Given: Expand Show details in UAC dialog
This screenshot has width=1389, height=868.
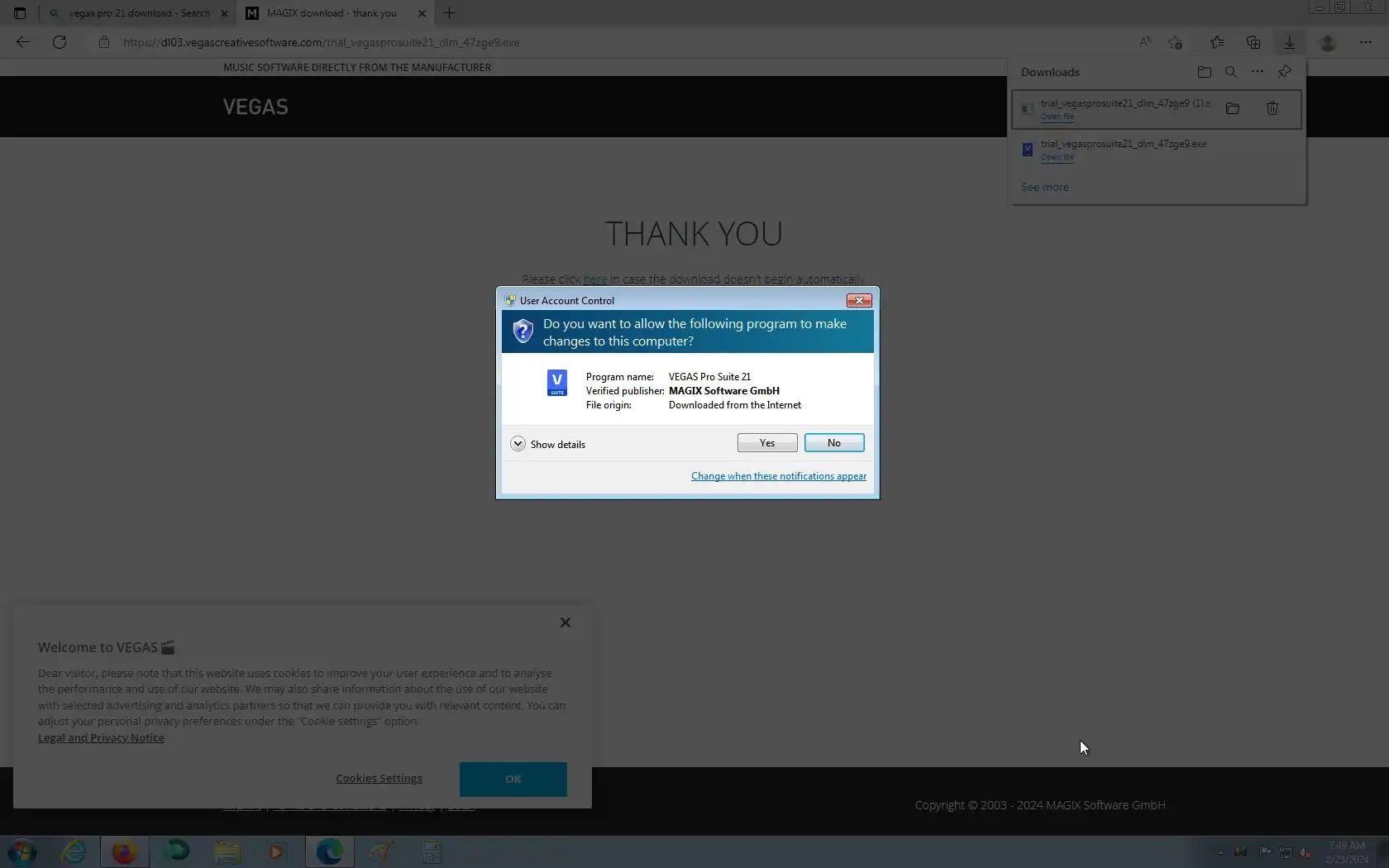Looking at the screenshot, I should (548, 444).
